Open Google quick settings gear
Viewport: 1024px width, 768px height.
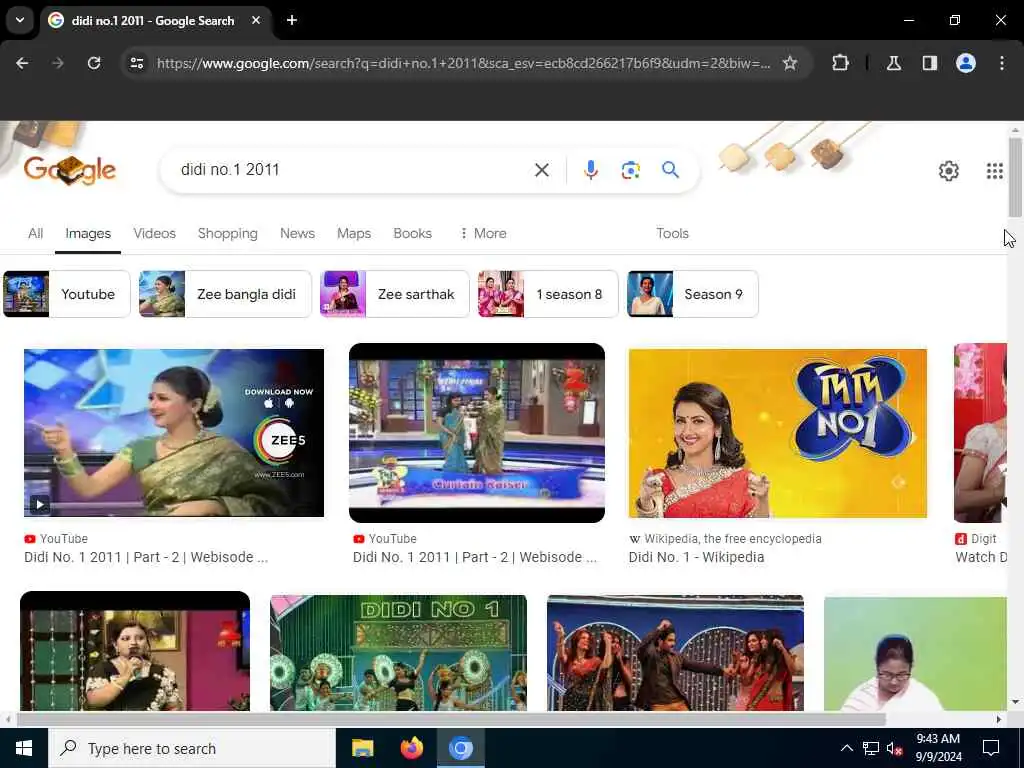948,171
